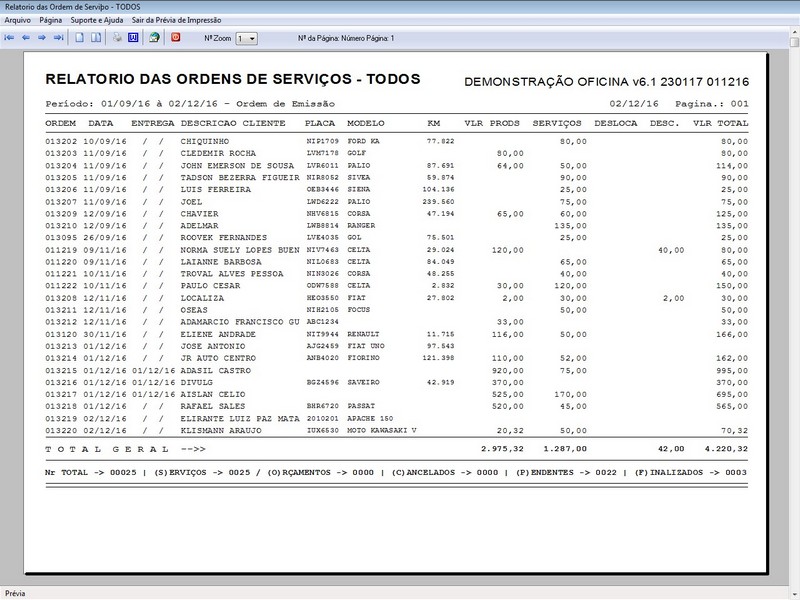Open the Página menu

pyautogui.click(x=49, y=18)
